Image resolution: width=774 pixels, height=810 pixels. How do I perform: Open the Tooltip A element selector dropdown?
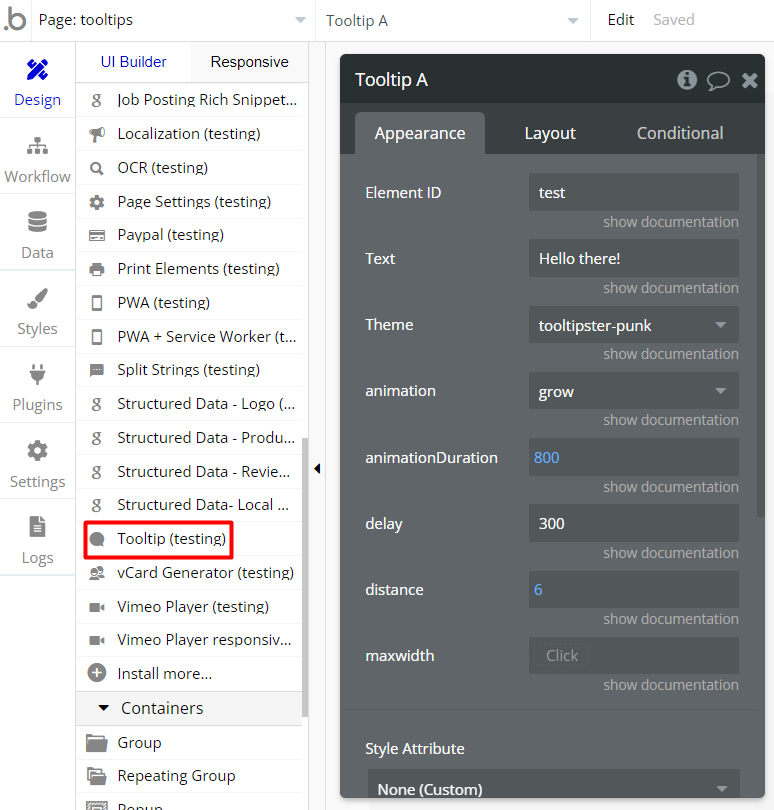click(453, 21)
